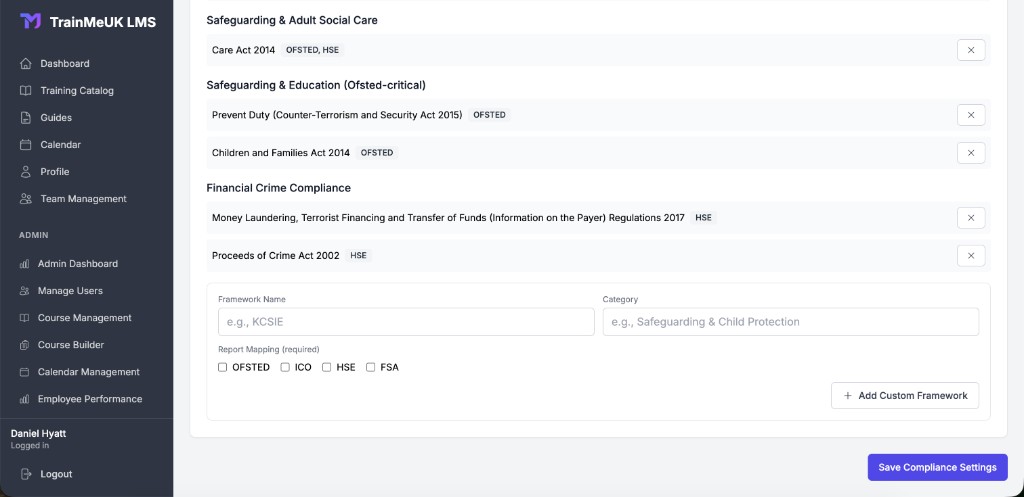Viewport: 1024px width, 497px height.
Task: Click the Guides document icon
Action: click(25, 118)
